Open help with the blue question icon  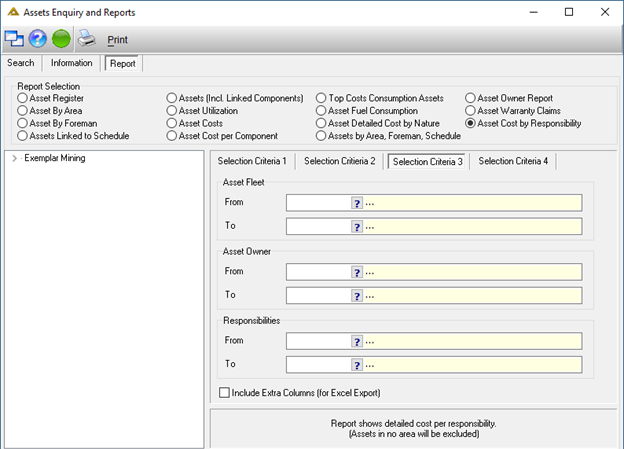(37, 39)
